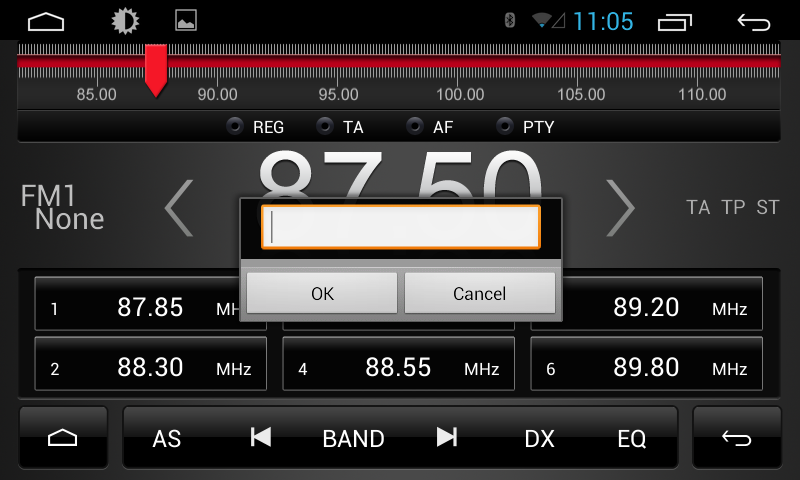
Task: Open recent apps from the top bar
Action: [x=674, y=22]
